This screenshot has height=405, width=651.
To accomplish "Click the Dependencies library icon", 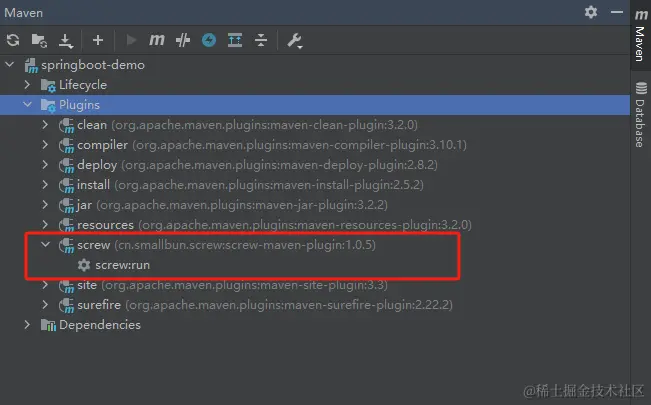I will click(48, 325).
